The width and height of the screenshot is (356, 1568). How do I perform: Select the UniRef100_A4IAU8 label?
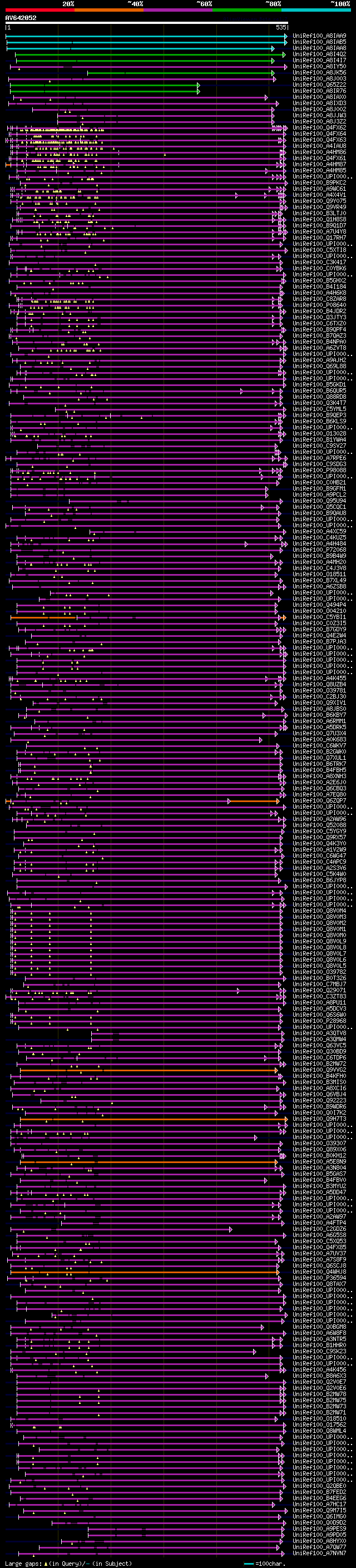pyautogui.click(x=319, y=146)
